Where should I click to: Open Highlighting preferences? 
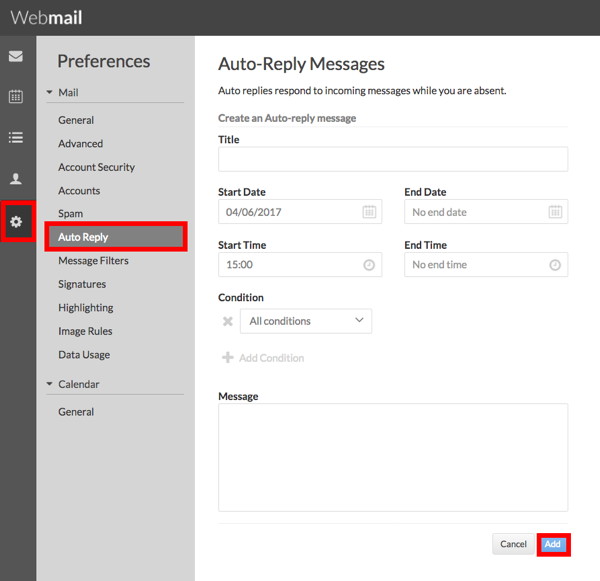[86, 308]
